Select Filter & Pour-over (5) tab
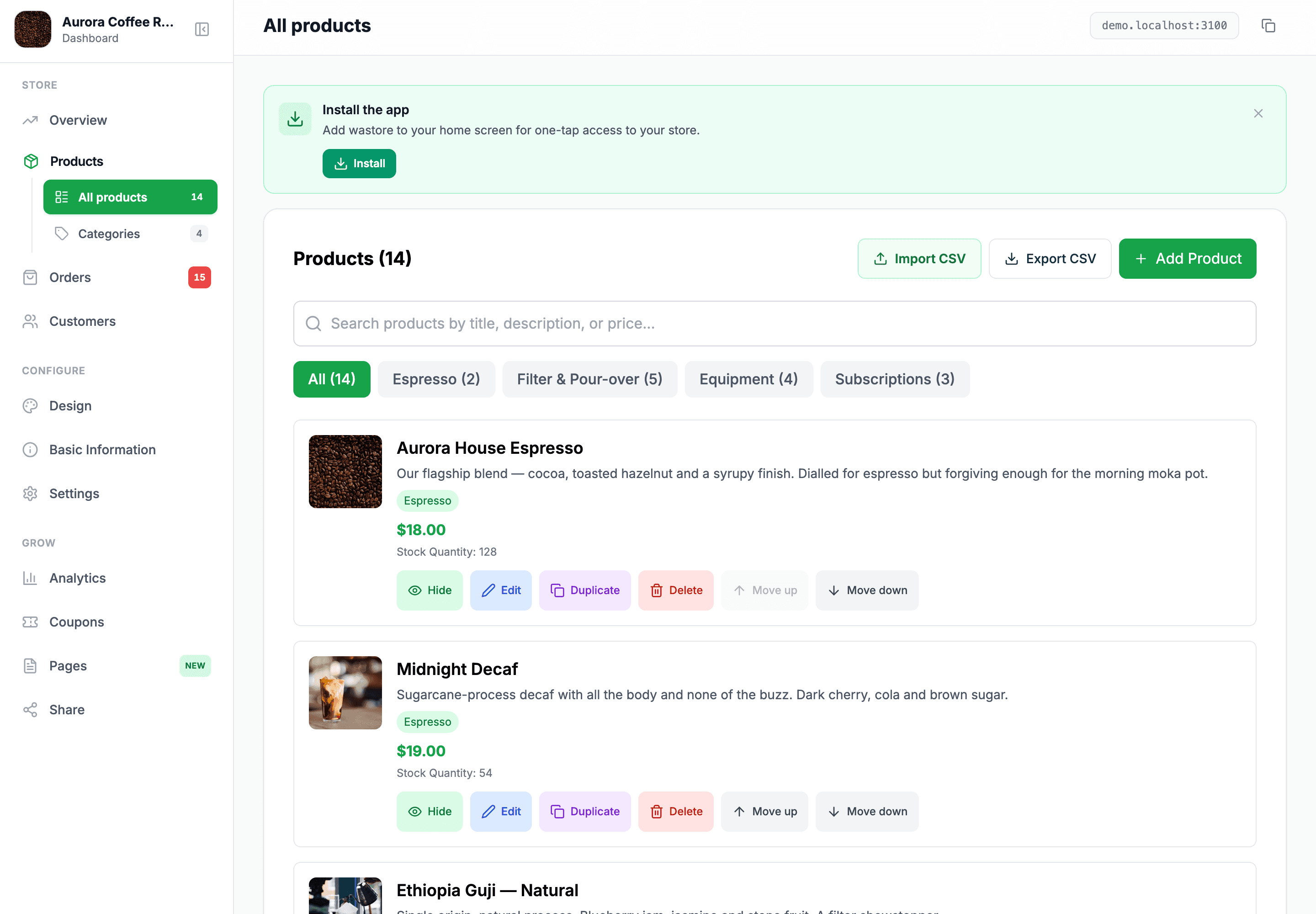 (589, 379)
